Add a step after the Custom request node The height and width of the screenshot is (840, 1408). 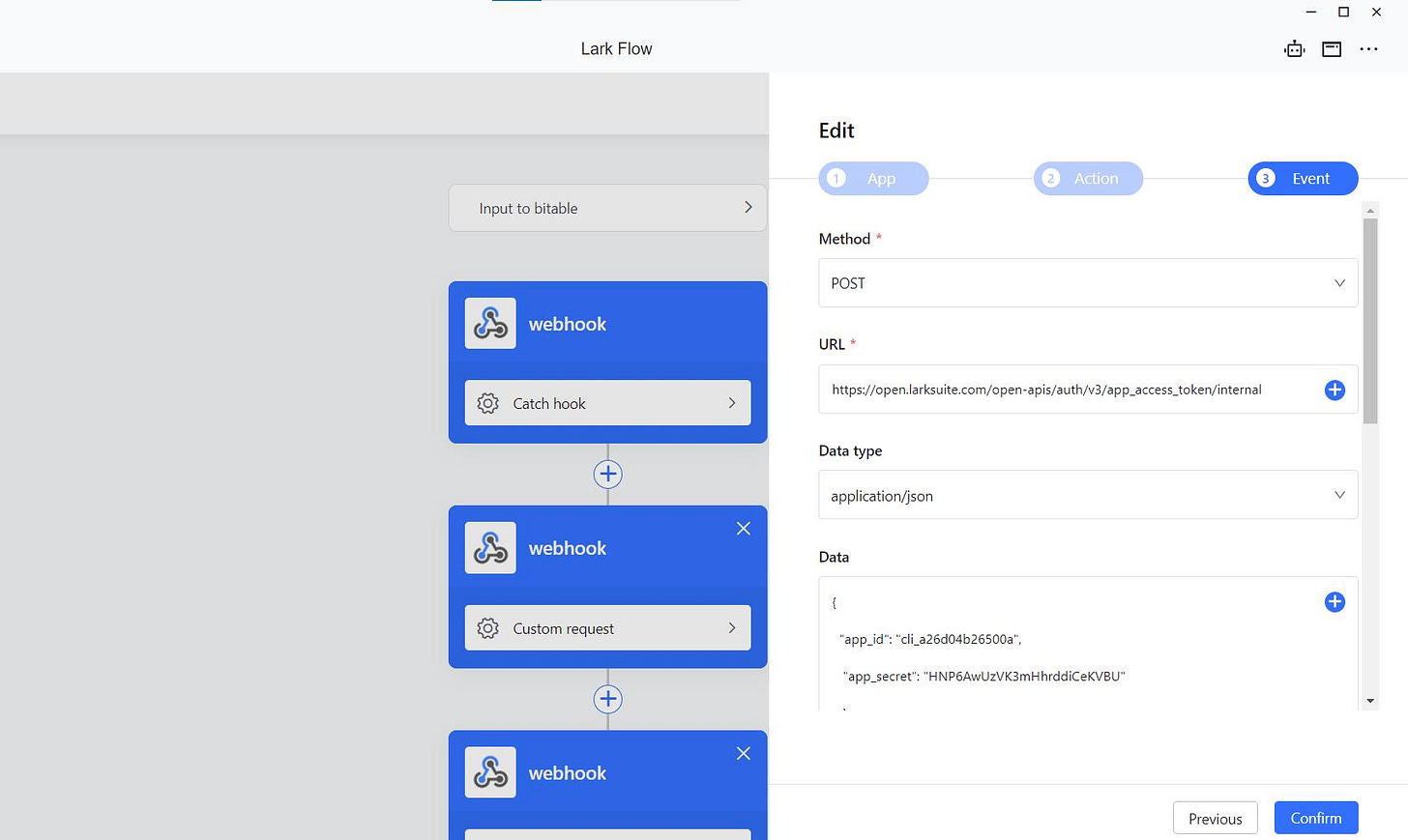coord(607,699)
